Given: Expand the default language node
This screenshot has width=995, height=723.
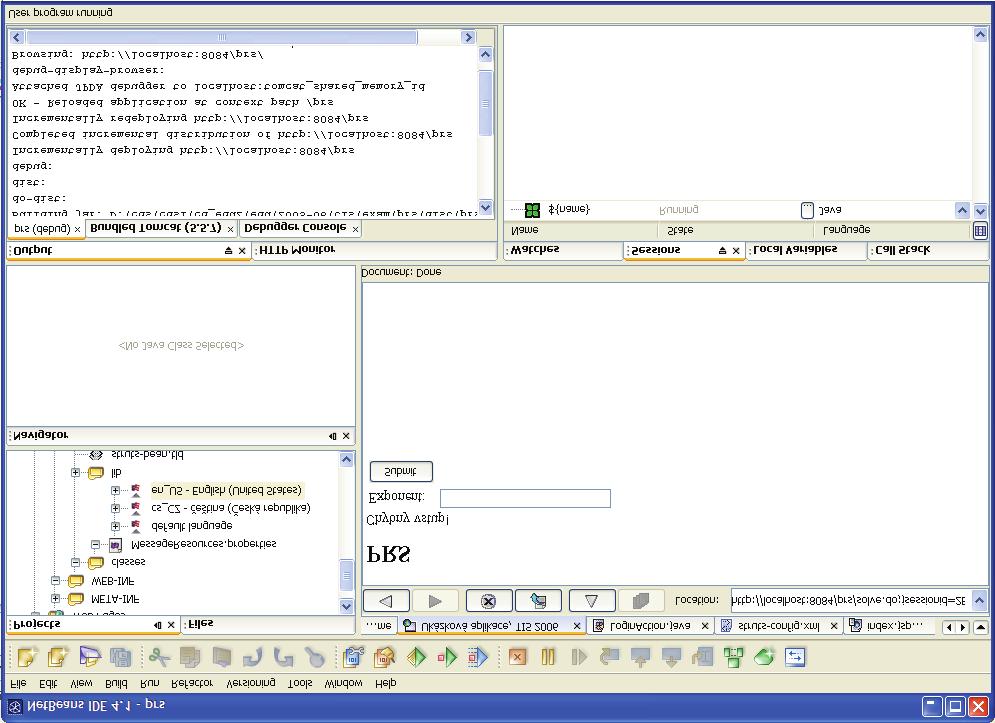Looking at the screenshot, I should [115, 526].
